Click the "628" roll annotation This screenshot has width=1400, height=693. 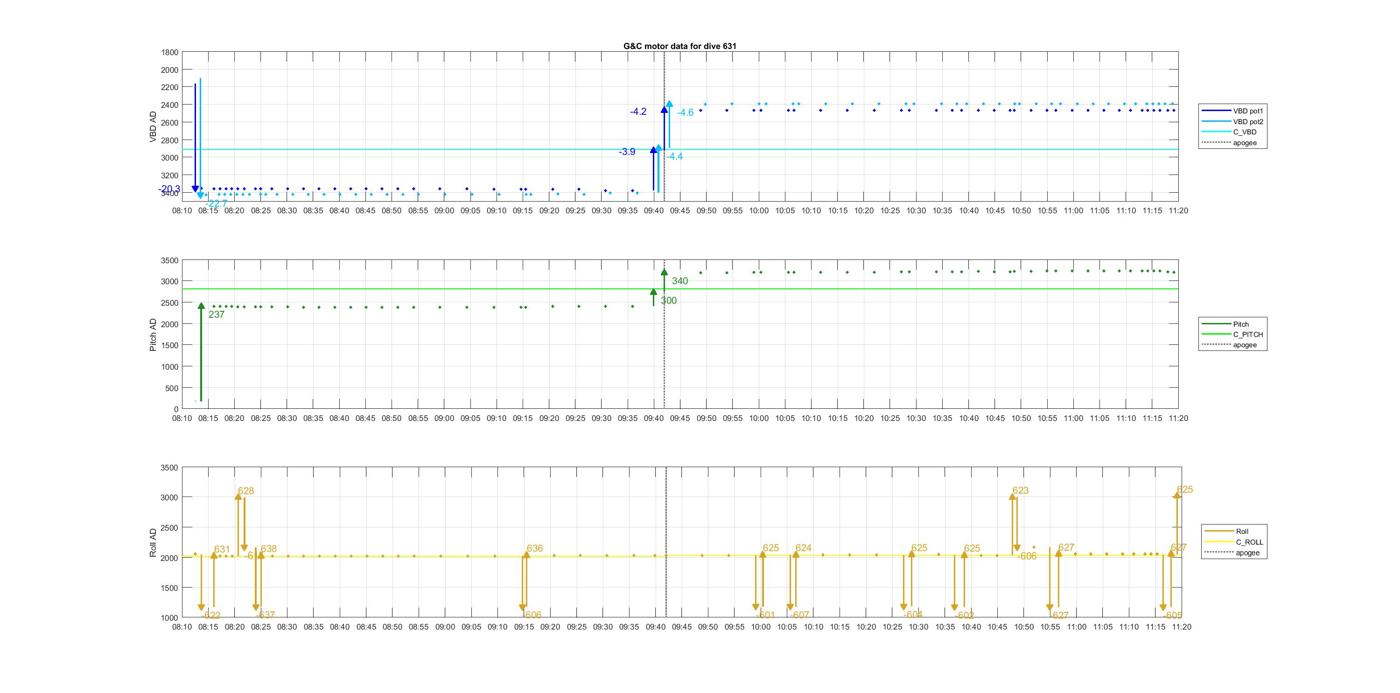(x=246, y=491)
